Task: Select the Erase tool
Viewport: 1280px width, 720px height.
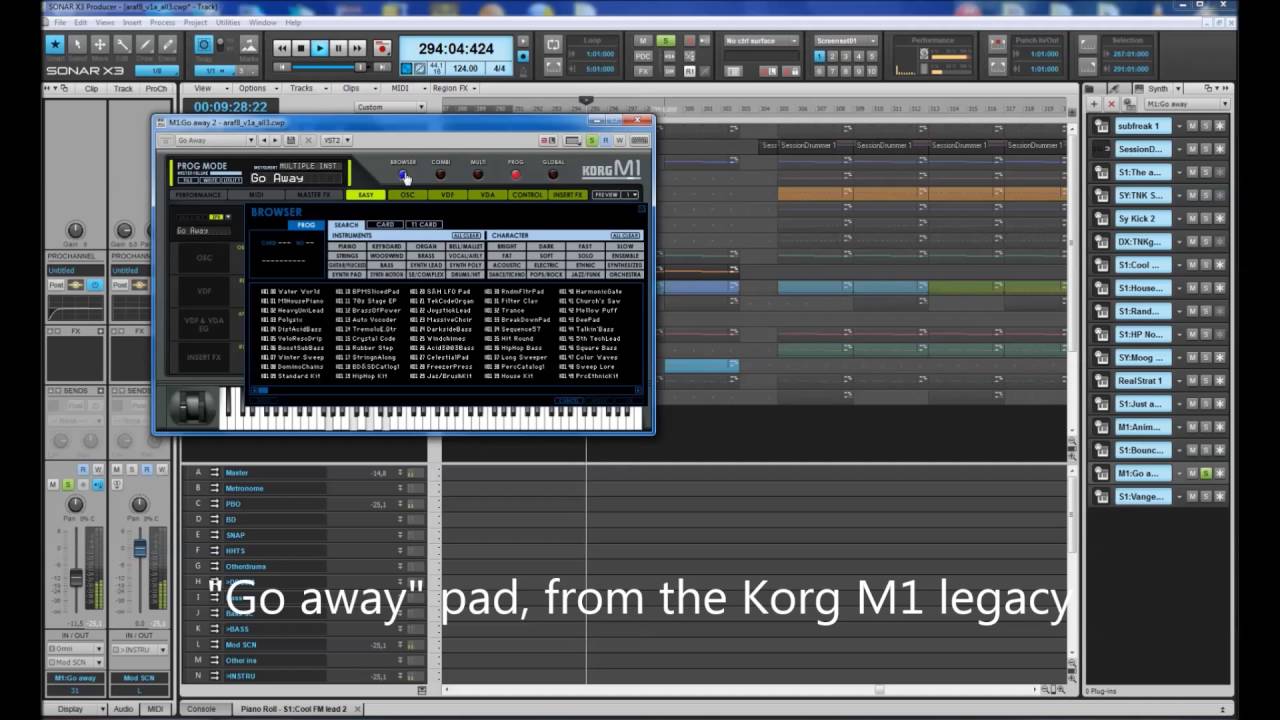Action: pyautogui.click(x=168, y=44)
